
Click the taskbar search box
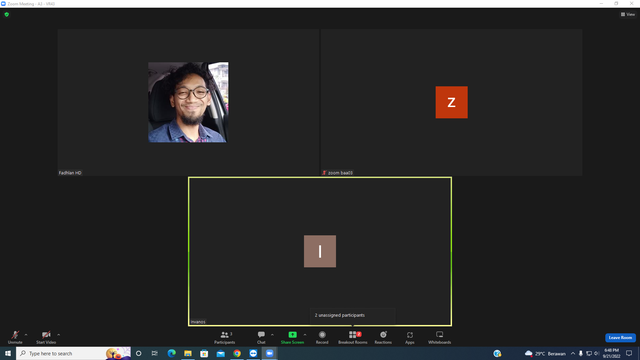pos(73,353)
